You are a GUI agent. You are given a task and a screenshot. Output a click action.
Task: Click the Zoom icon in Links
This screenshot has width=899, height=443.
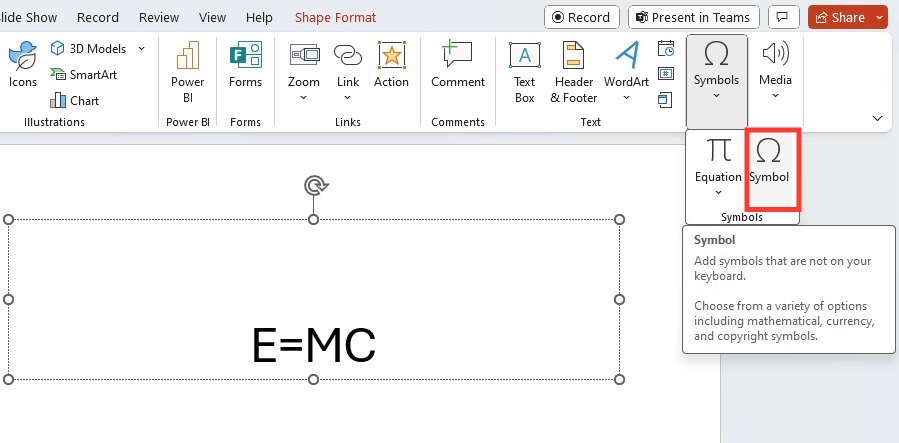pyautogui.click(x=304, y=56)
